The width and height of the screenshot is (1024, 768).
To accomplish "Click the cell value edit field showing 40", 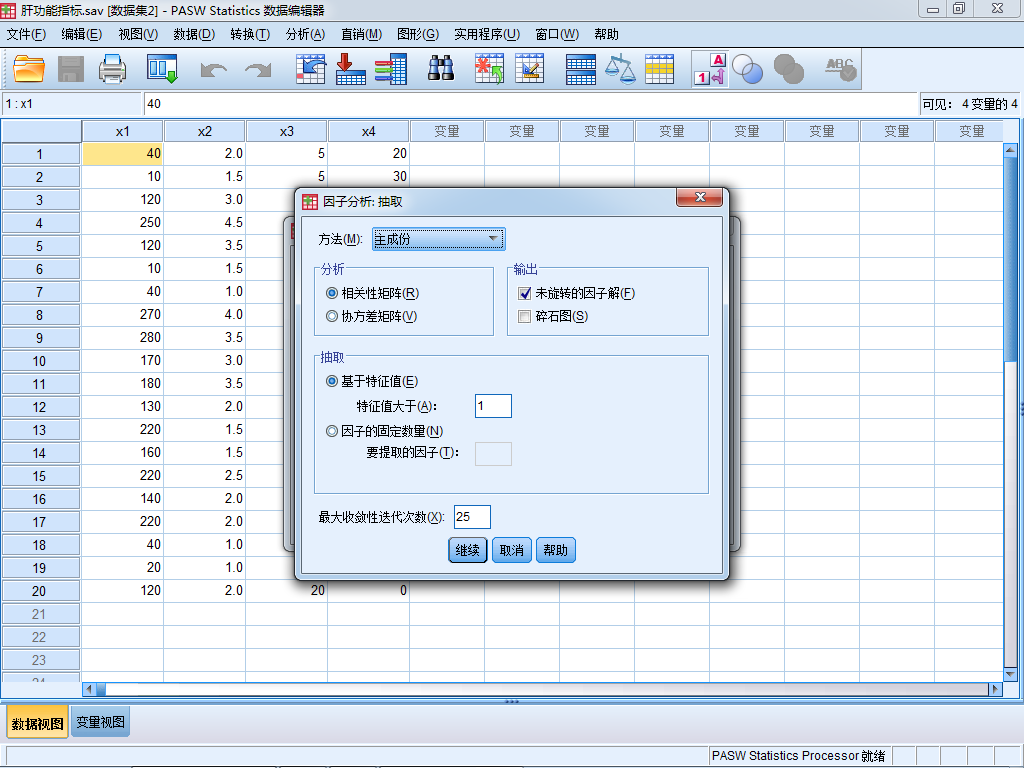I will [x=530, y=104].
